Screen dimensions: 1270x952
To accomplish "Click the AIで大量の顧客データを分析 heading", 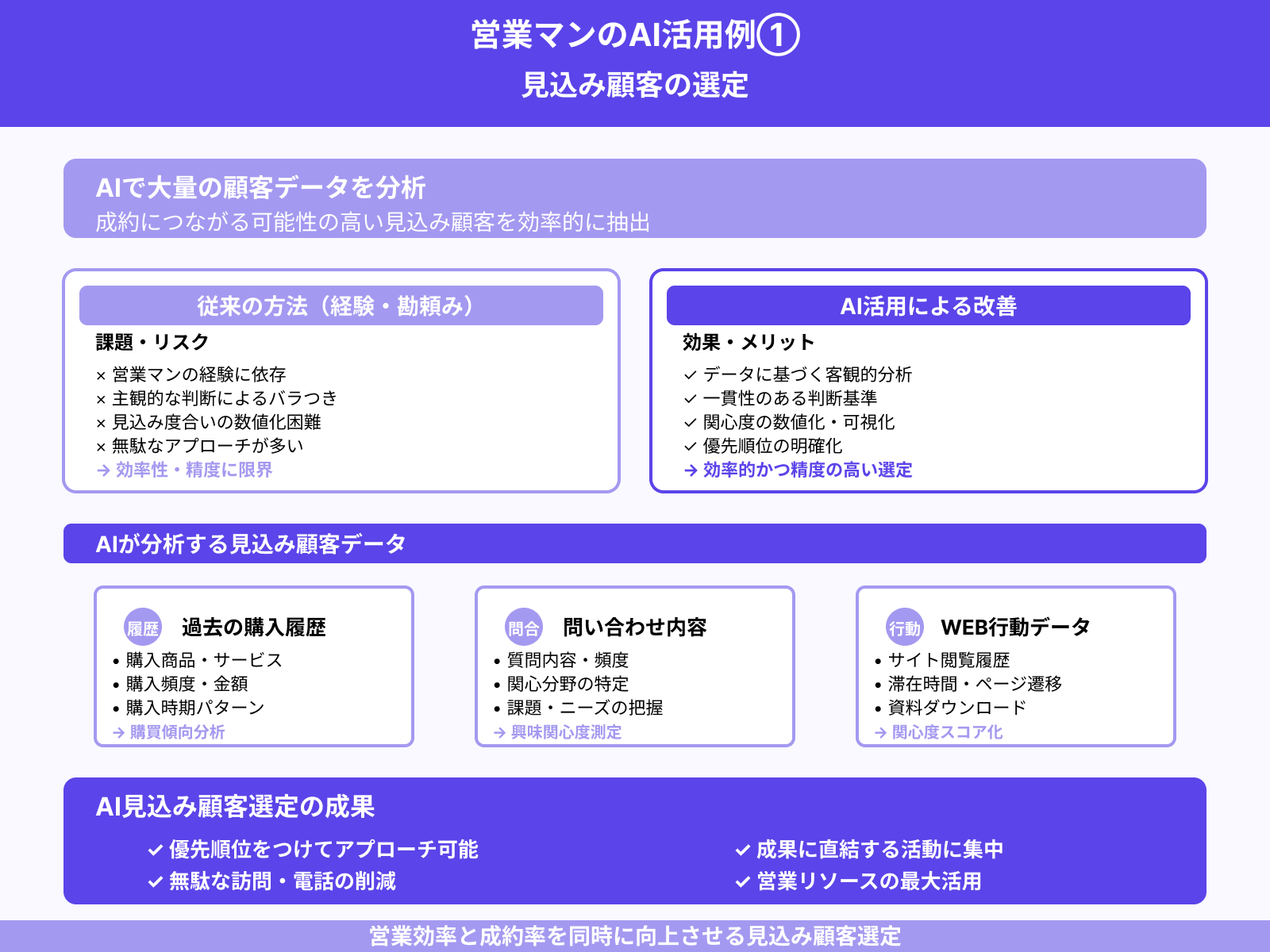I will pyautogui.click(x=261, y=188).
